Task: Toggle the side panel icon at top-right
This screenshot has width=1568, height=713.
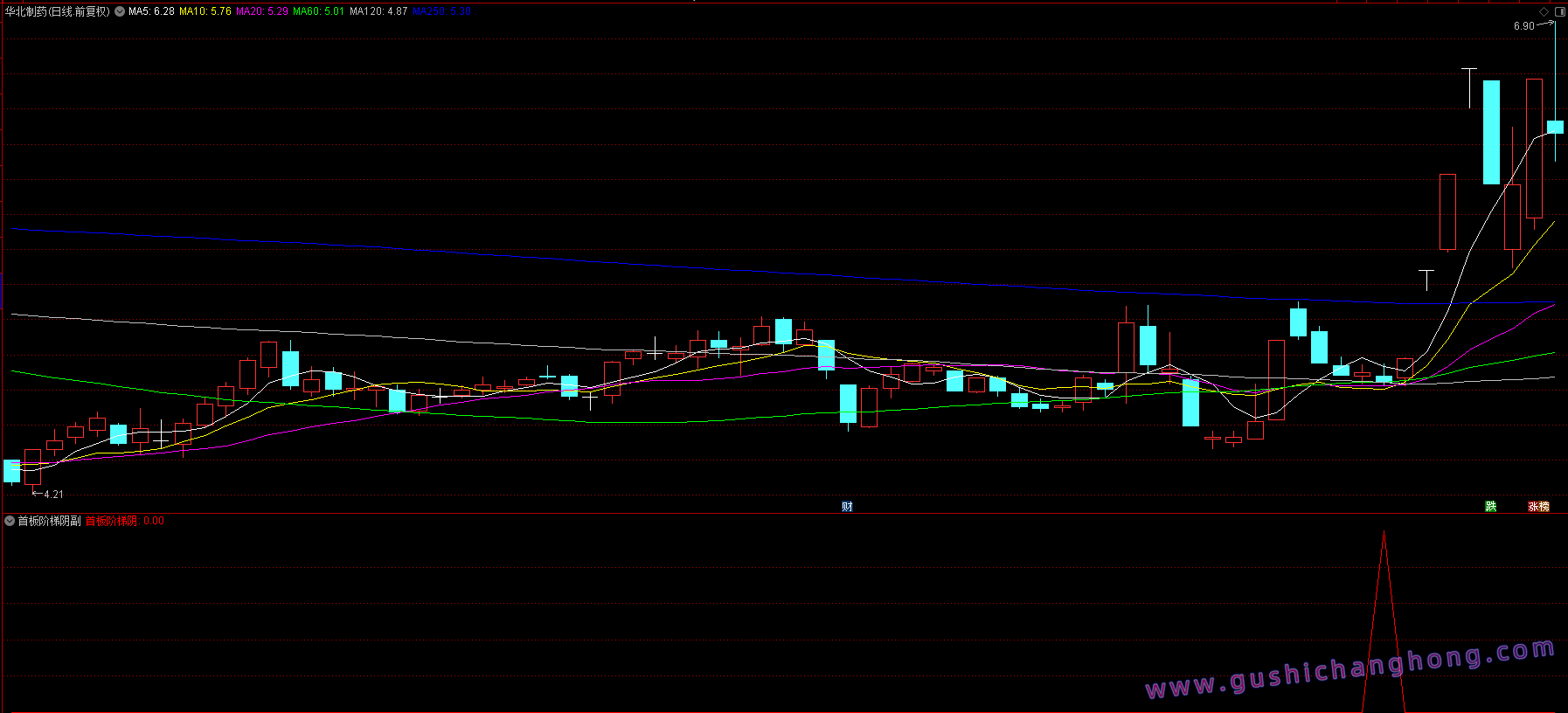Action: 1558,11
